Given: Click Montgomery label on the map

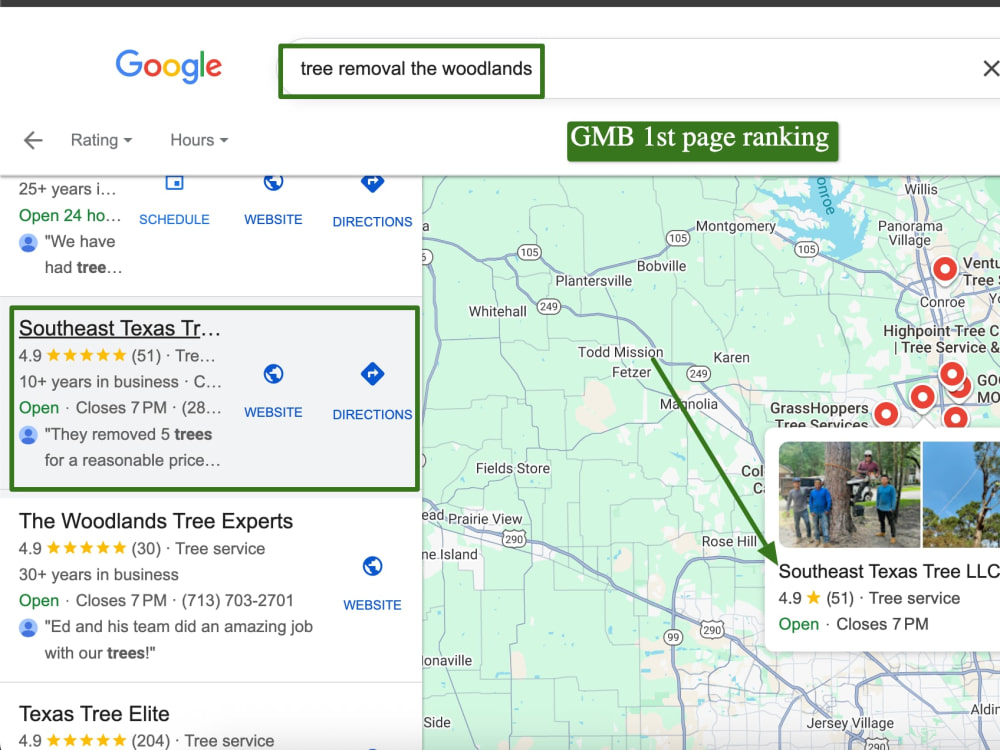Looking at the screenshot, I should point(735,226).
